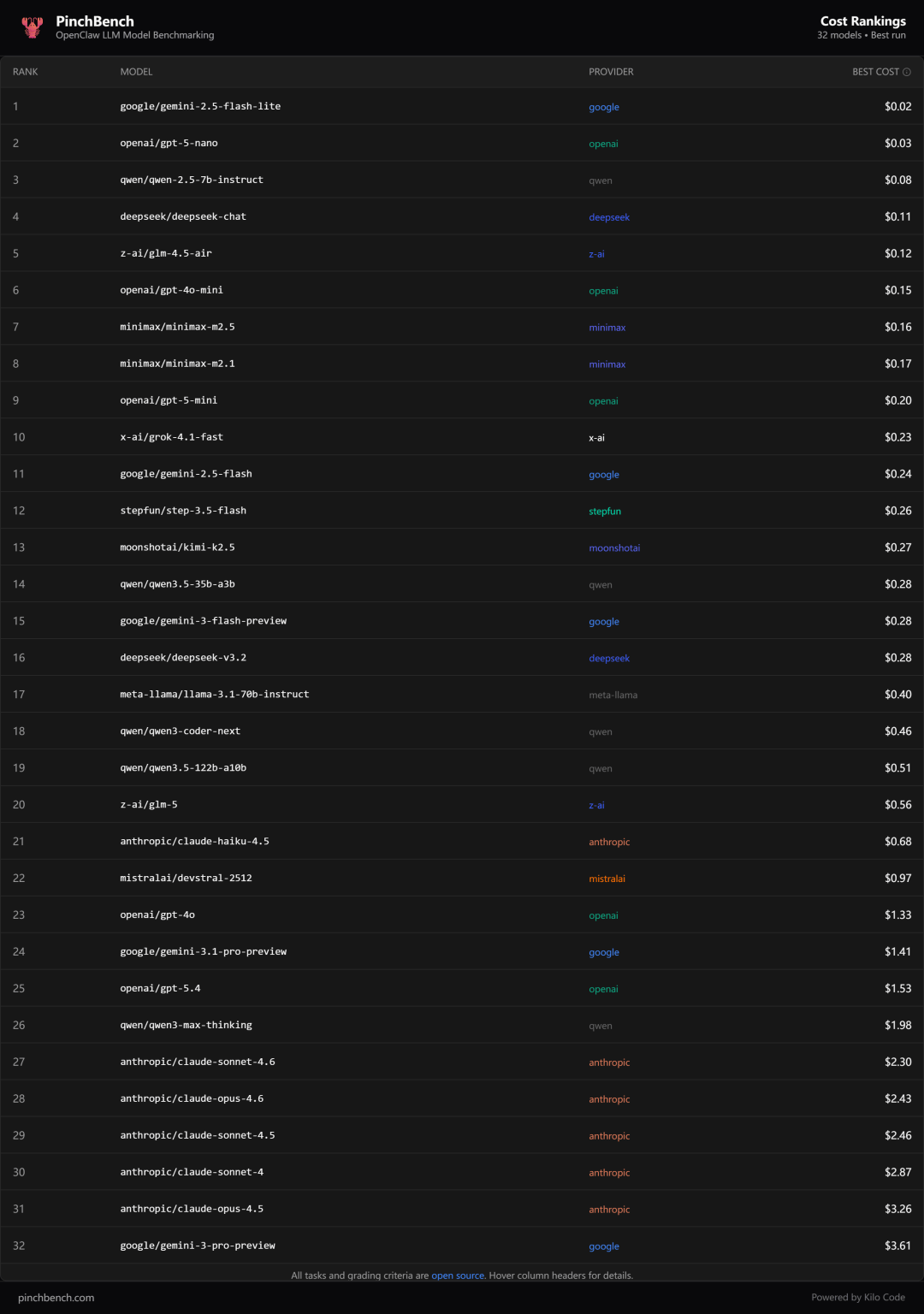This screenshot has width=924, height=1314.
Task: Click the Provider column header
Action: point(611,72)
